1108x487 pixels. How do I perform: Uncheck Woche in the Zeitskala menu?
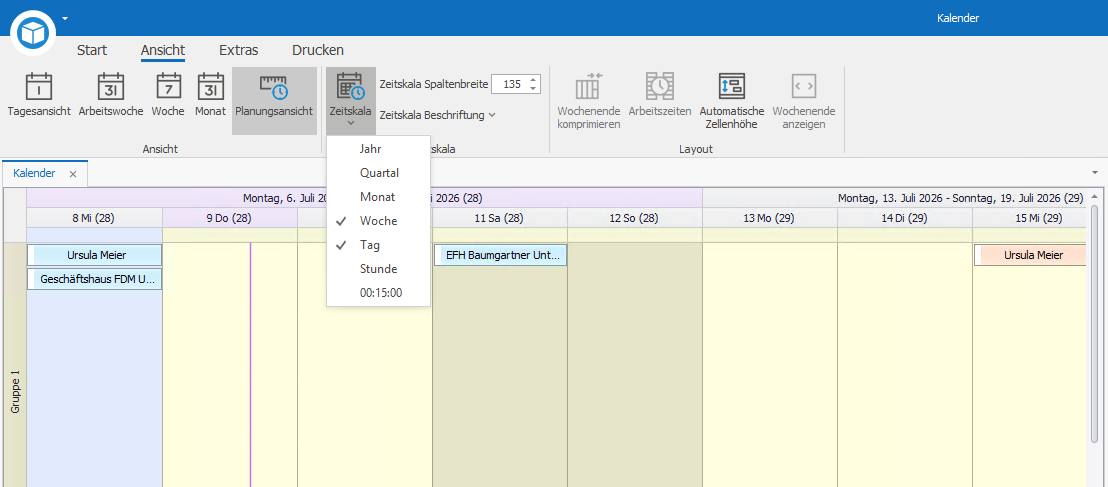[378, 221]
